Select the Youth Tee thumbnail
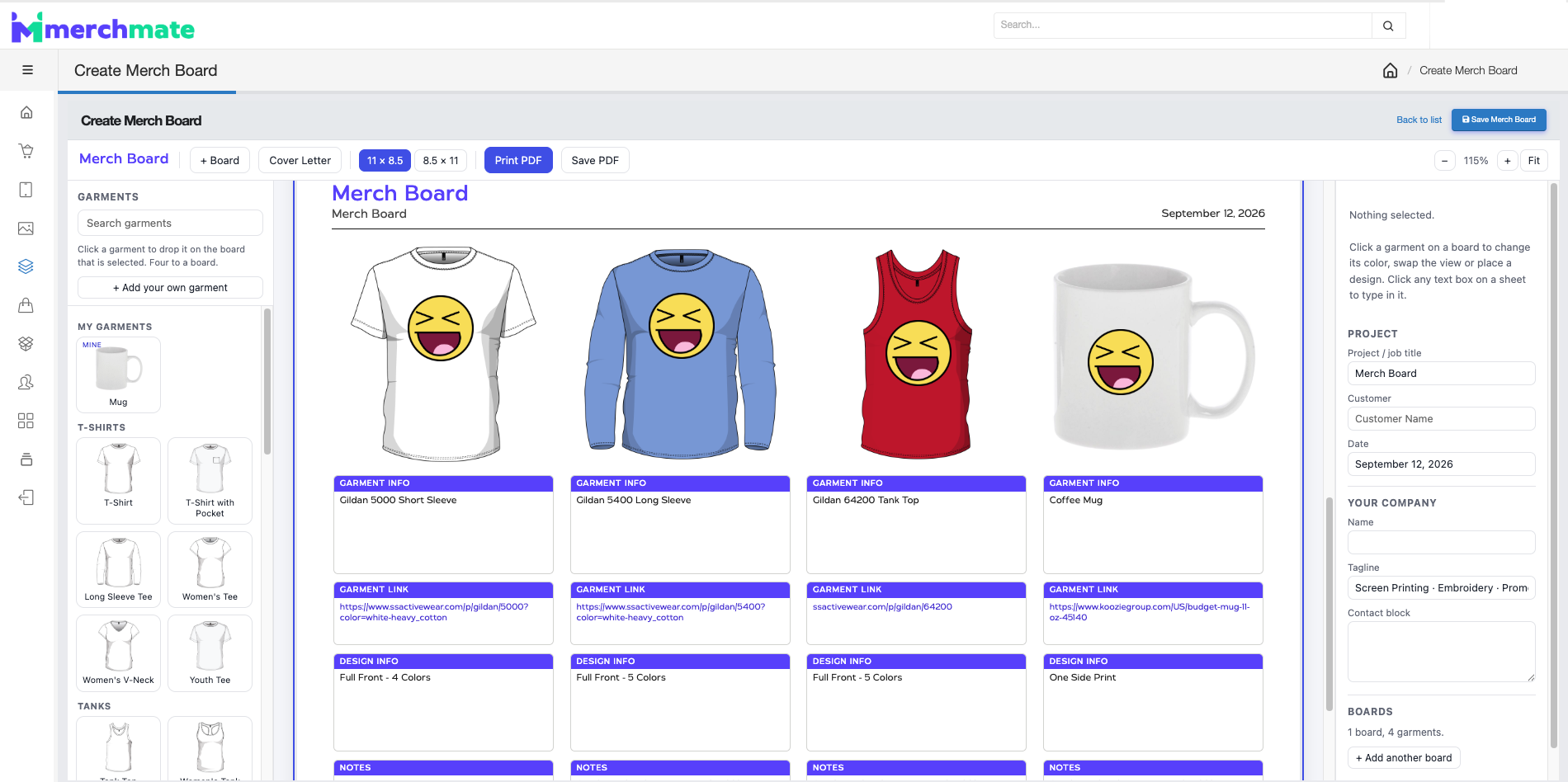The image size is (1568, 782). 210,652
